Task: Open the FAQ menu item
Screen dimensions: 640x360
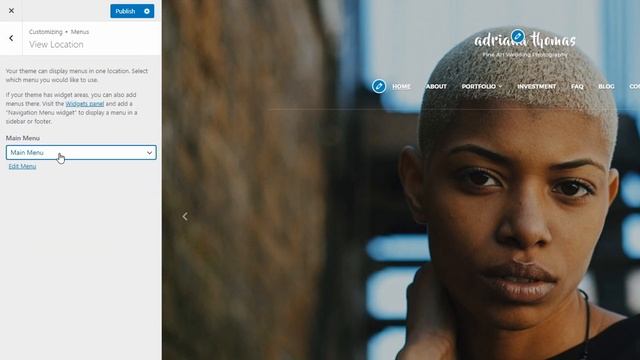Action: coord(577,87)
